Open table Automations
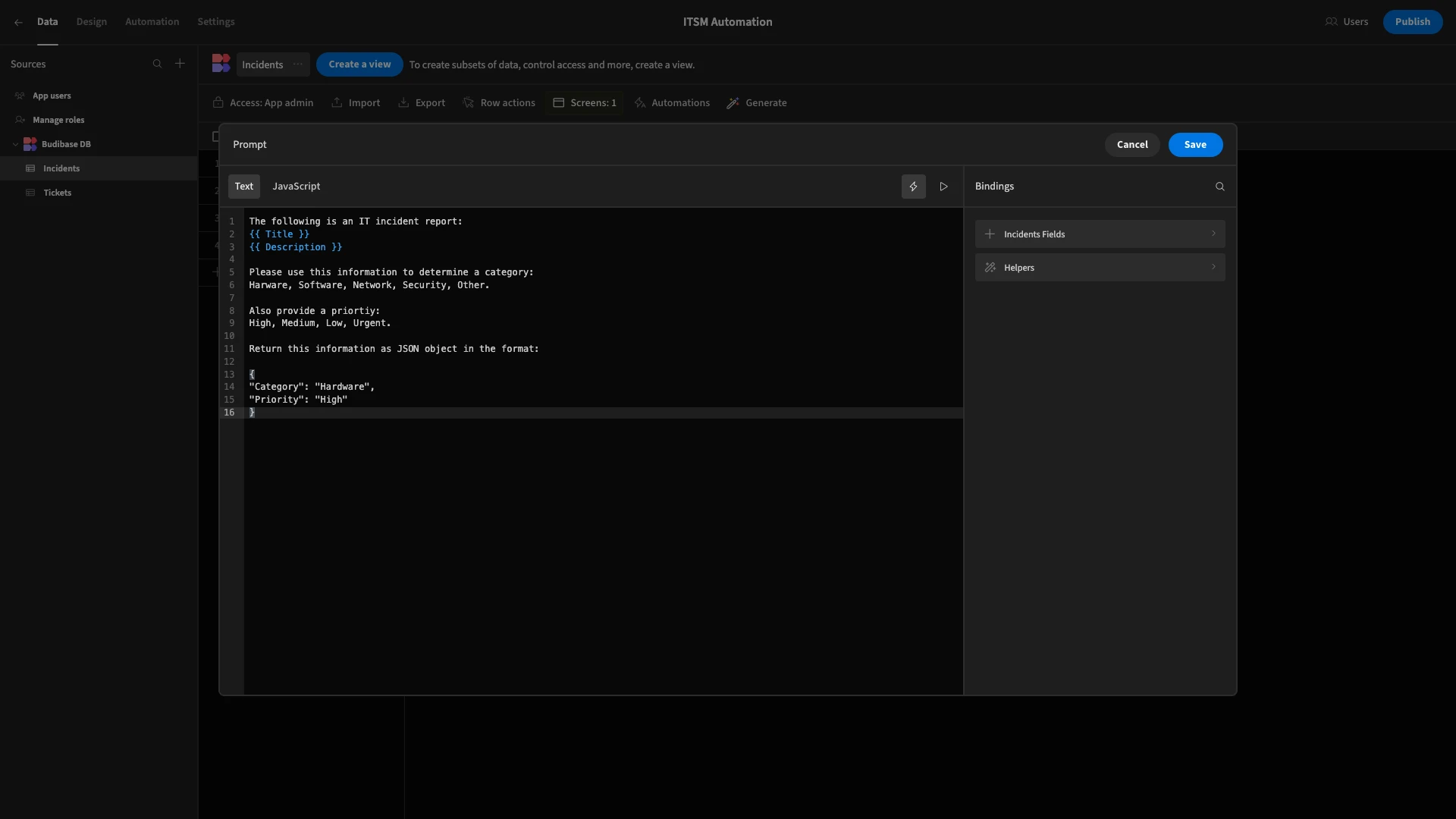This screenshot has height=819, width=1456. (672, 103)
